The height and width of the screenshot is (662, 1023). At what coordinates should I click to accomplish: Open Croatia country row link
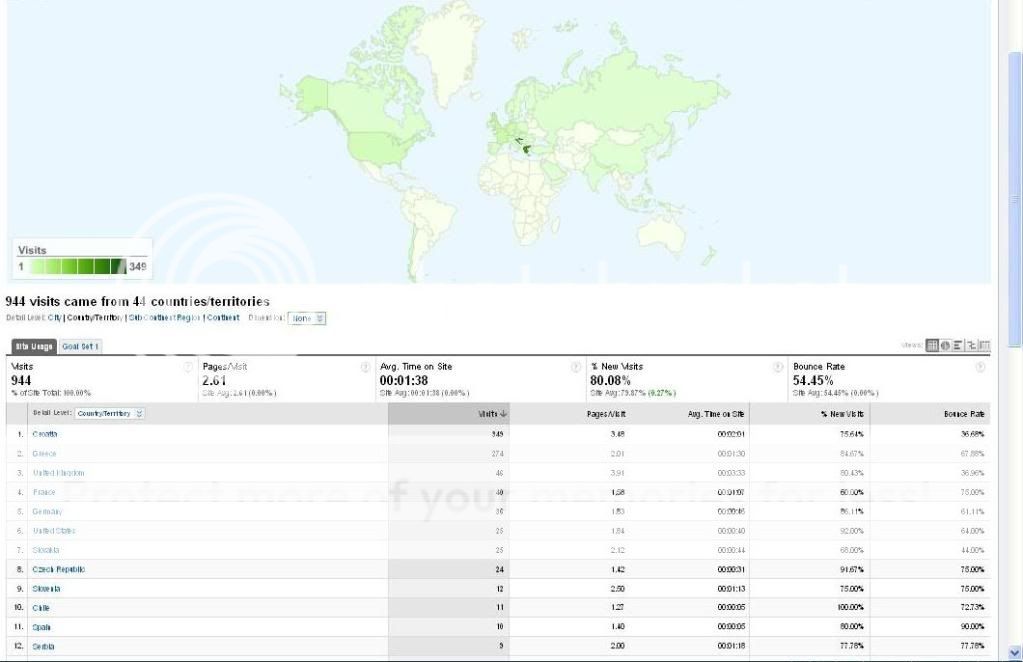[x=44, y=434]
